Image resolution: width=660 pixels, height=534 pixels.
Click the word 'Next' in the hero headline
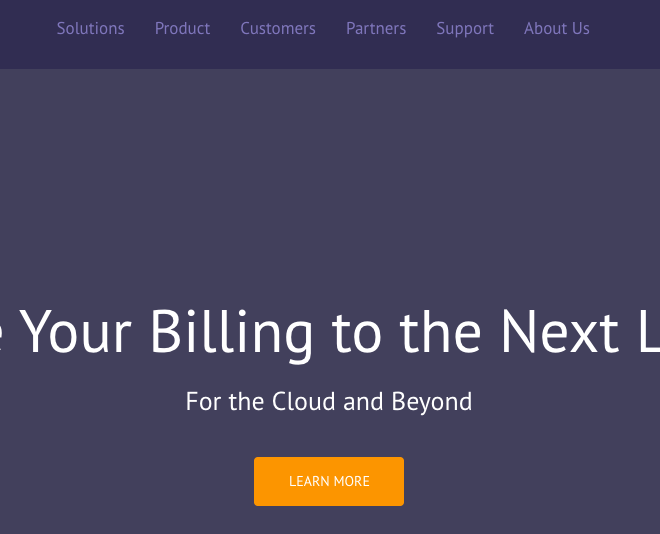[560, 332]
